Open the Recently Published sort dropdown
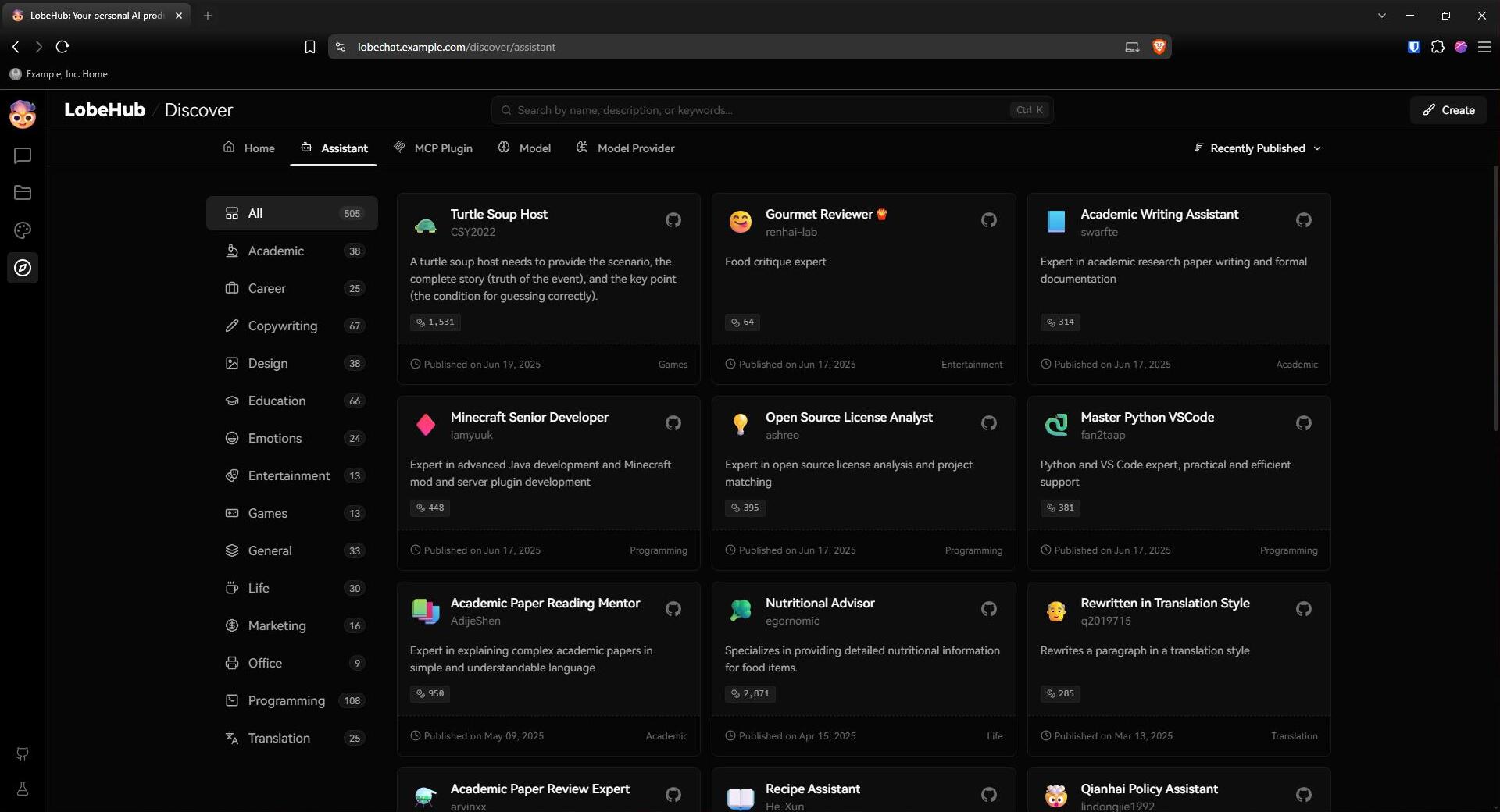The width and height of the screenshot is (1500, 812). [x=1258, y=148]
